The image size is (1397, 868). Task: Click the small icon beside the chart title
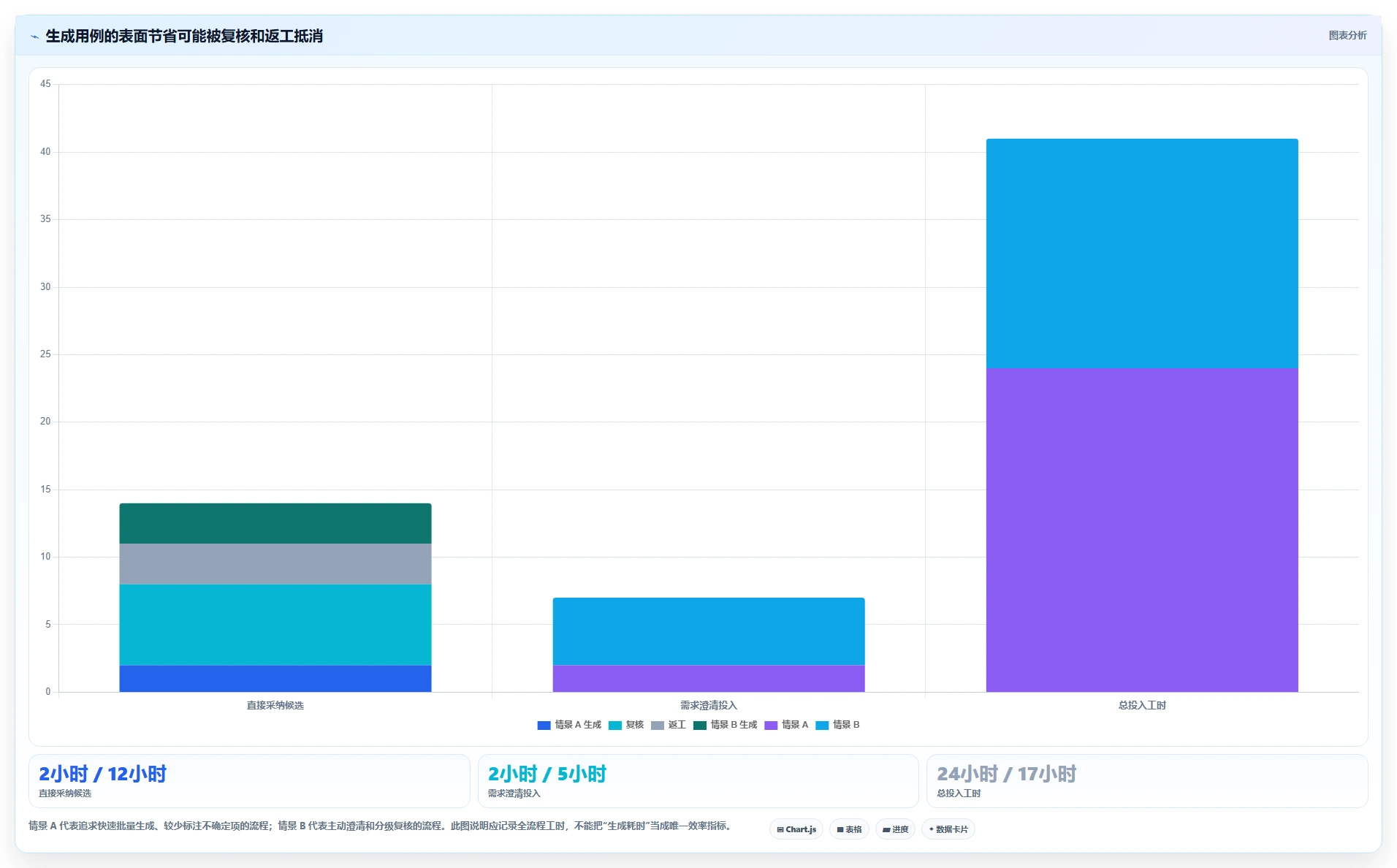tap(34, 37)
